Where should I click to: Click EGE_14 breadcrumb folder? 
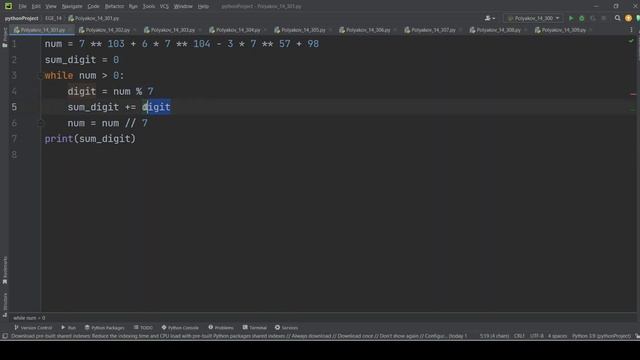[x=53, y=18]
